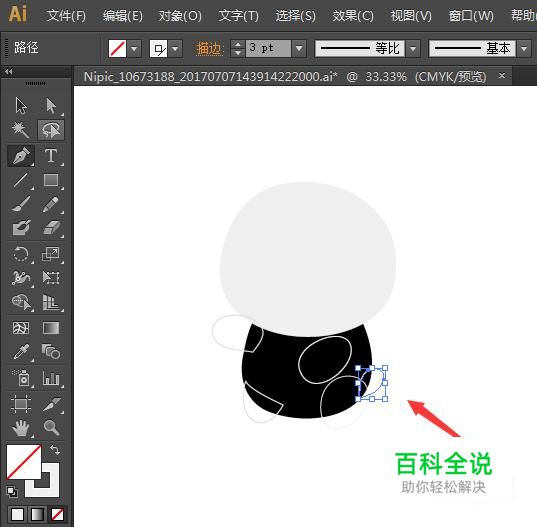
Task: Select the Paintbrush tool
Action: (21, 204)
